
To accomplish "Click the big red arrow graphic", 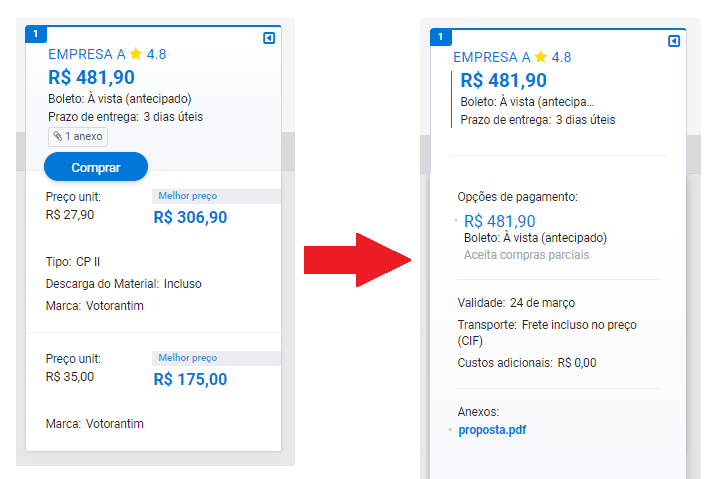I will (x=357, y=260).
